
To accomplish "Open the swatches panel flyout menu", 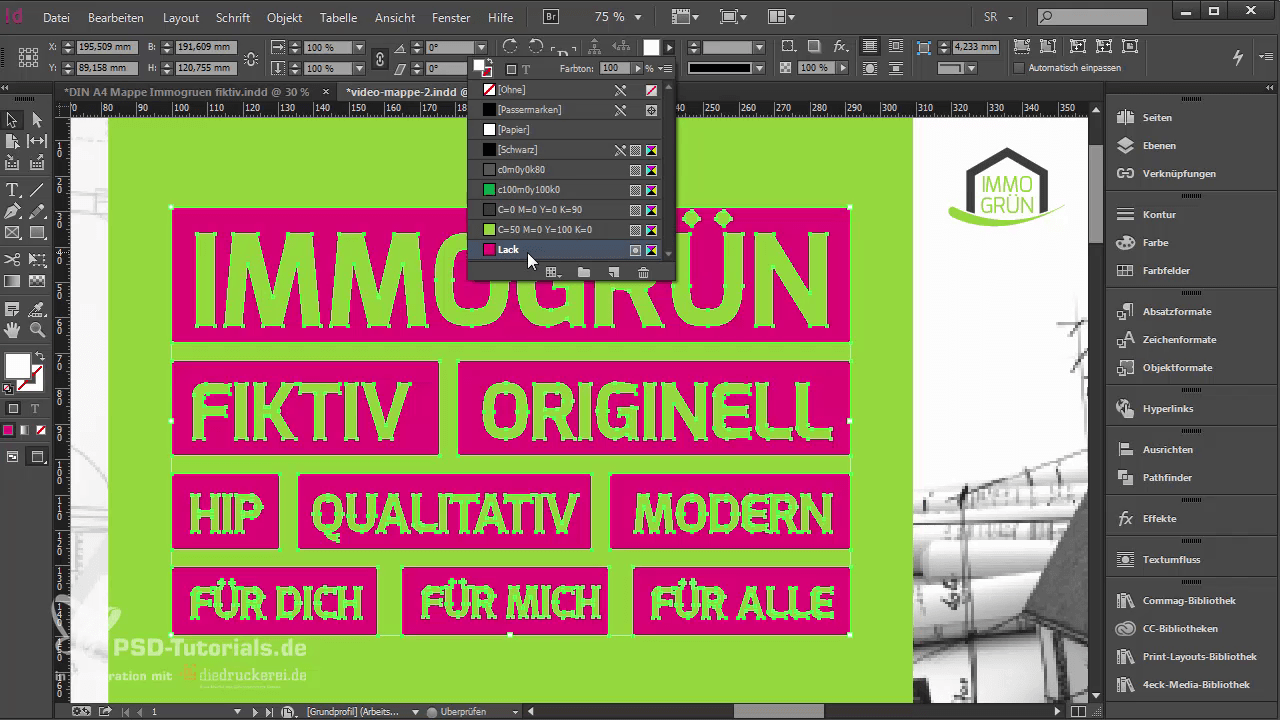I will 666,69.
